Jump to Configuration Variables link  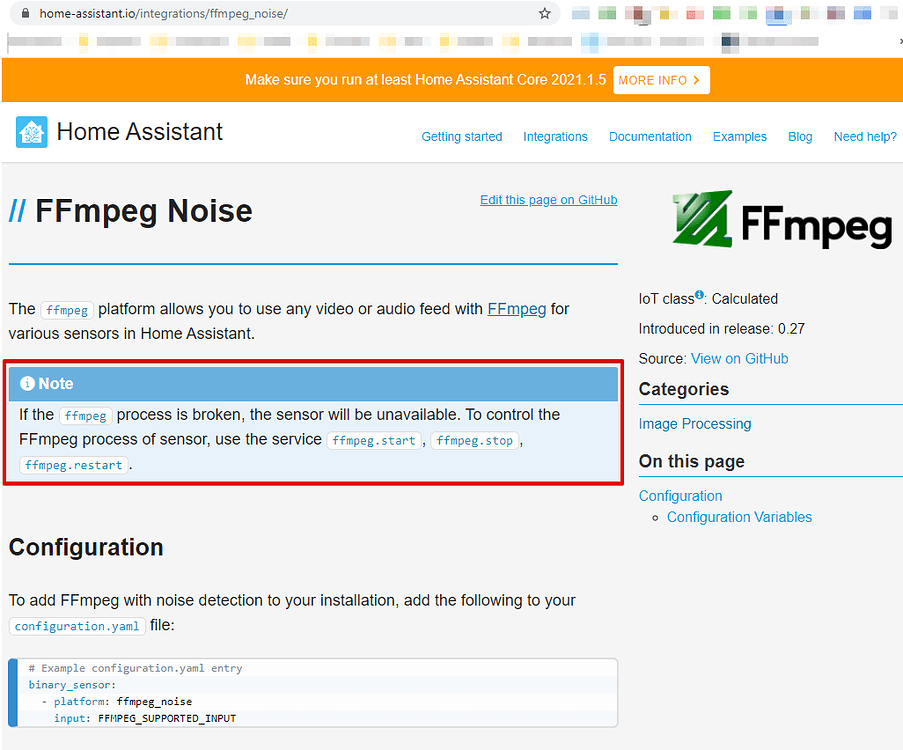[739, 517]
